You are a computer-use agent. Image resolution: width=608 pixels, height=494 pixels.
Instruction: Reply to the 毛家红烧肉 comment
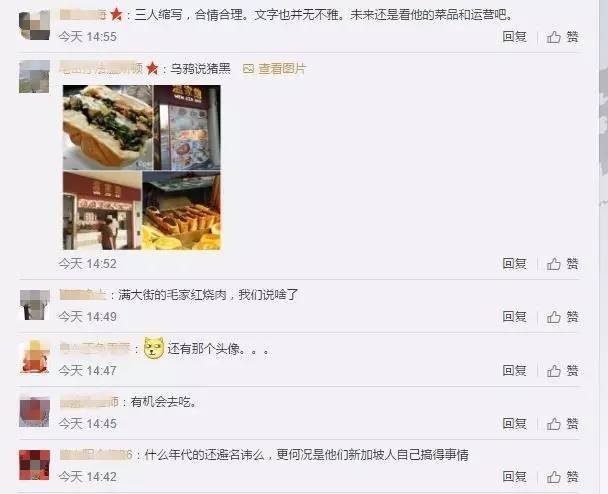514,317
